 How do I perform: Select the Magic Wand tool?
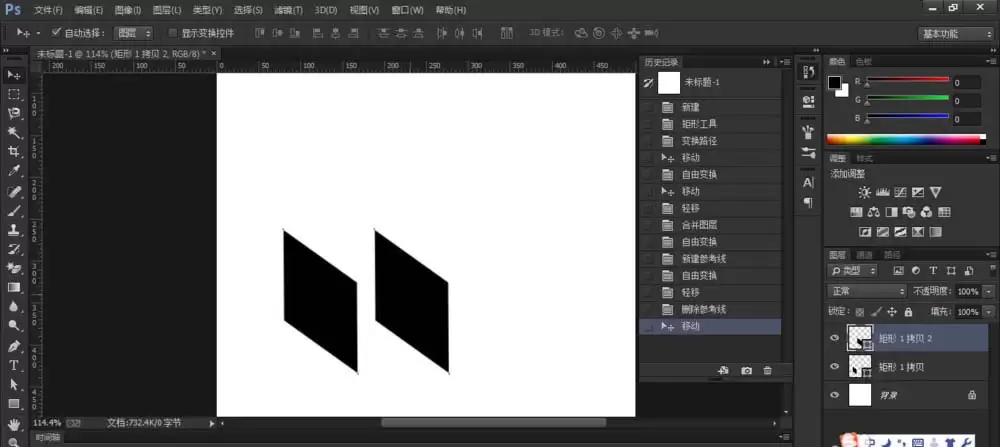point(13,133)
